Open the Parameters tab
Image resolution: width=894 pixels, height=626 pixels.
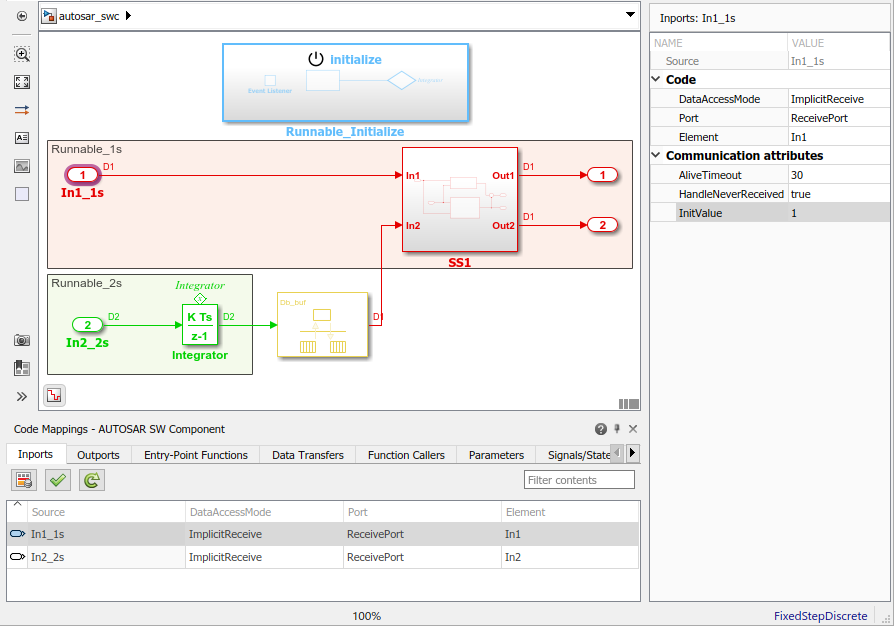pyautogui.click(x=496, y=455)
